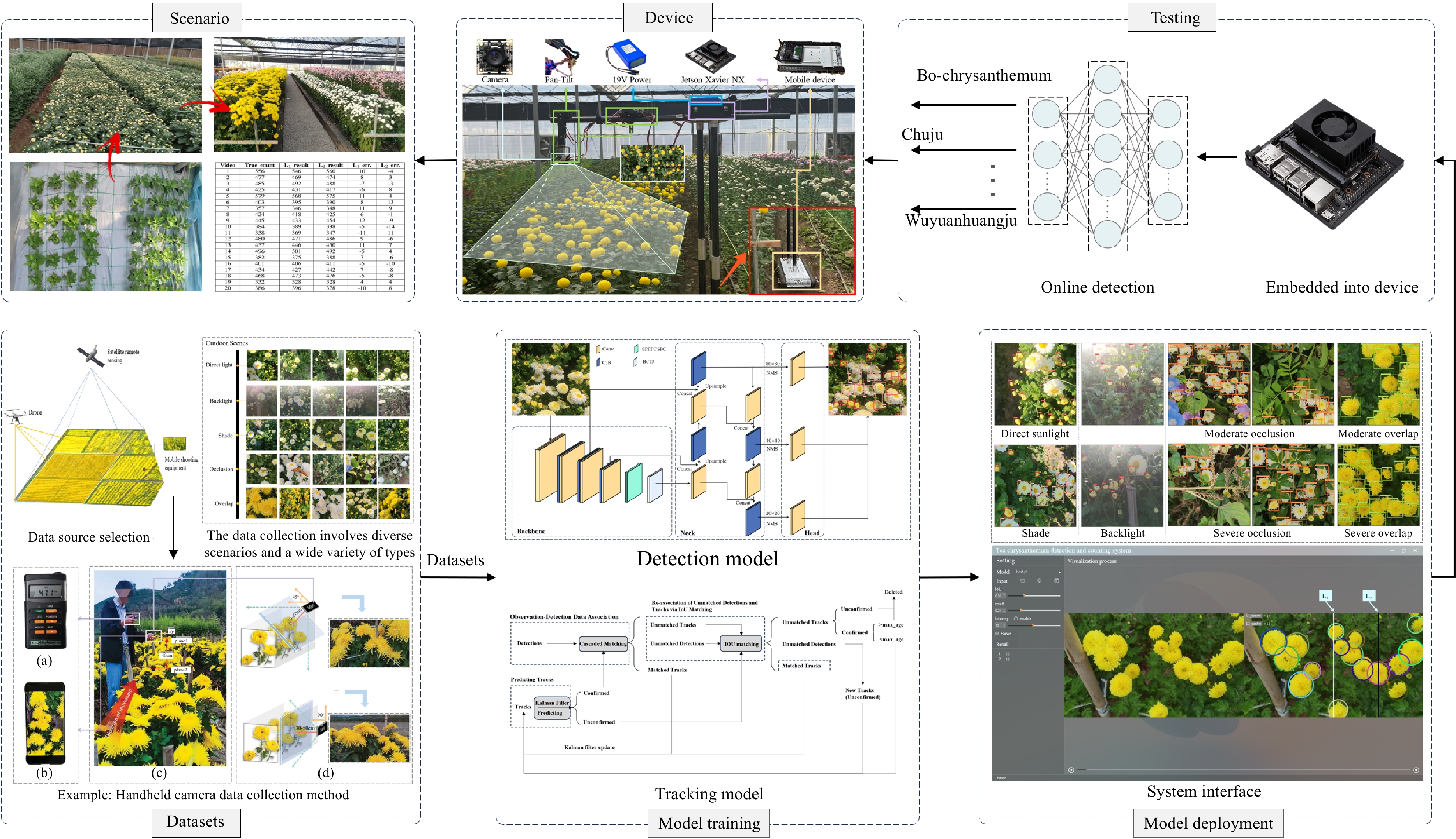Click the Detection model caption
This screenshot has width=1456, height=839.
pyautogui.click(x=708, y=558)
